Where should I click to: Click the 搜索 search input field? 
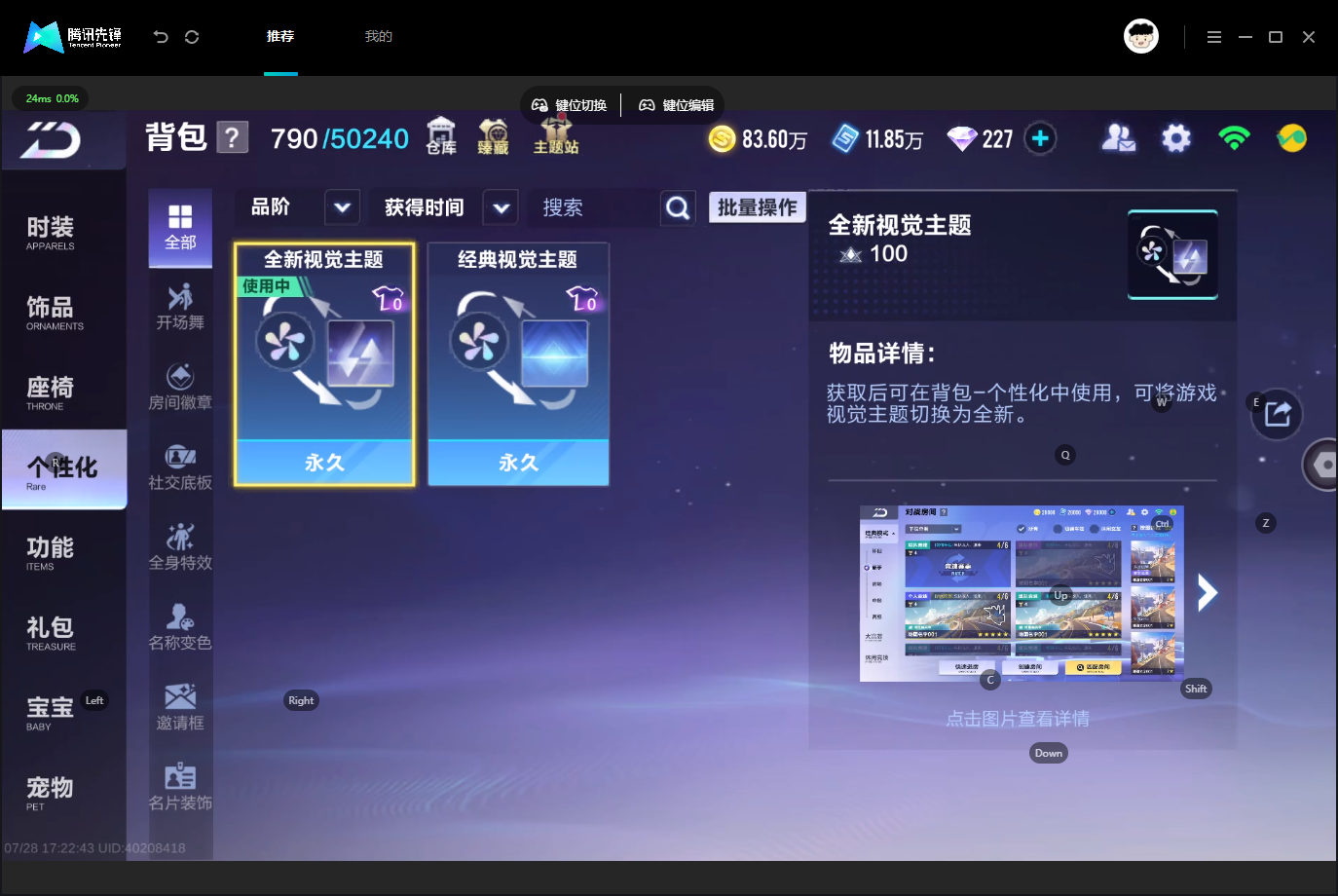pos(594,207)
